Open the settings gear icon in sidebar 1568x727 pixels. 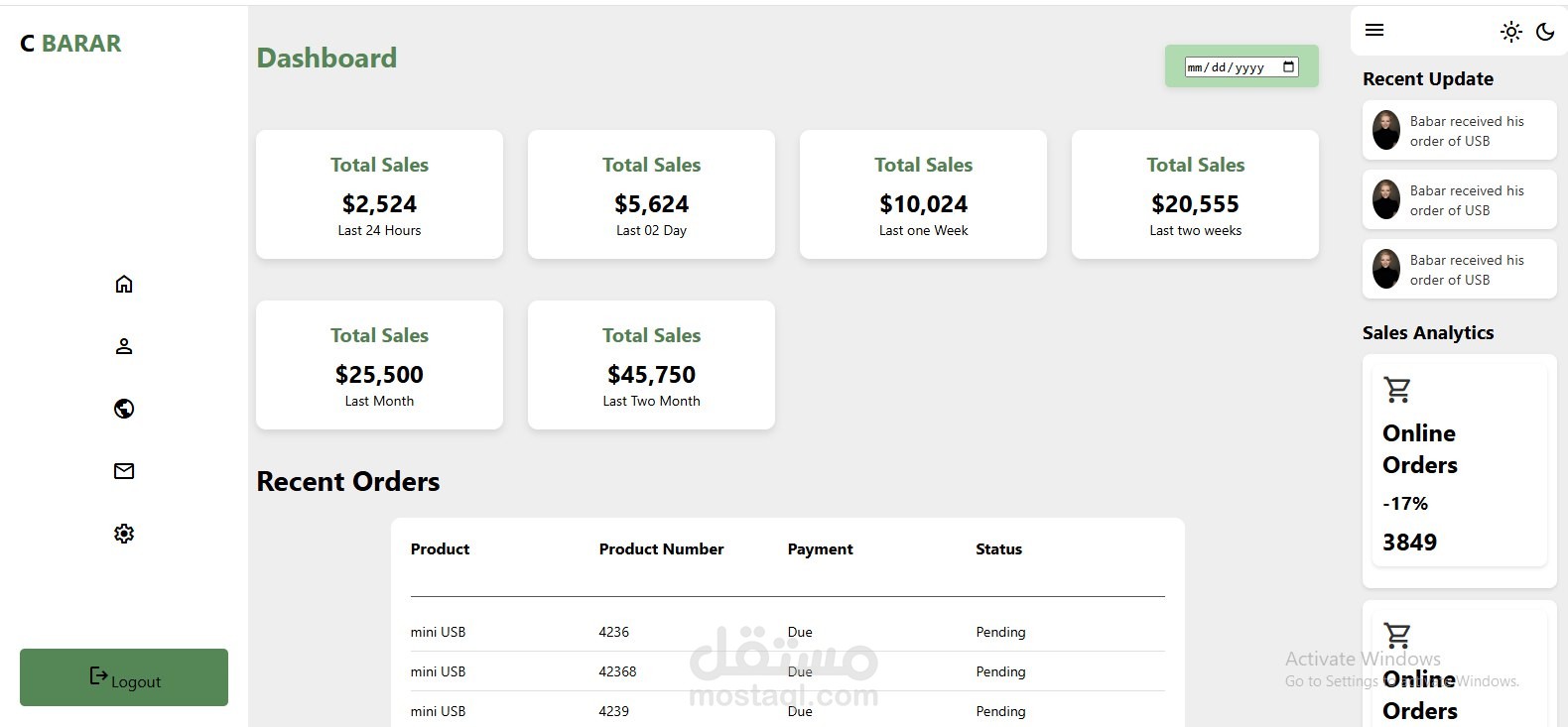coord(124,534)
